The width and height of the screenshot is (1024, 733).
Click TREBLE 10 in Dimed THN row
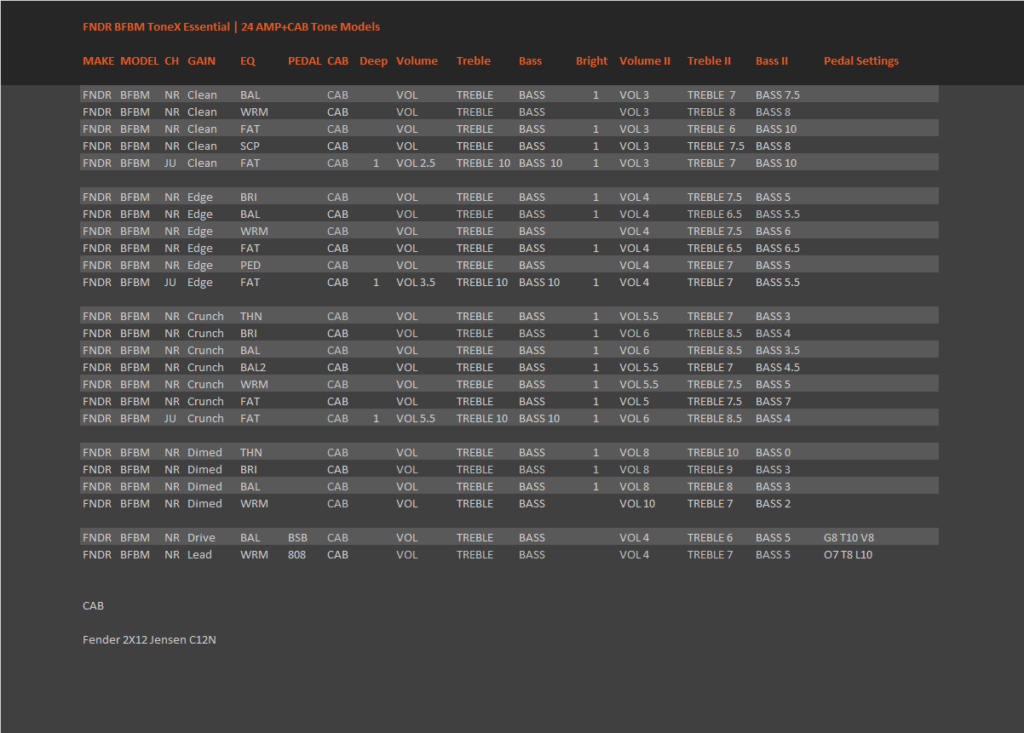pos(712,453)
